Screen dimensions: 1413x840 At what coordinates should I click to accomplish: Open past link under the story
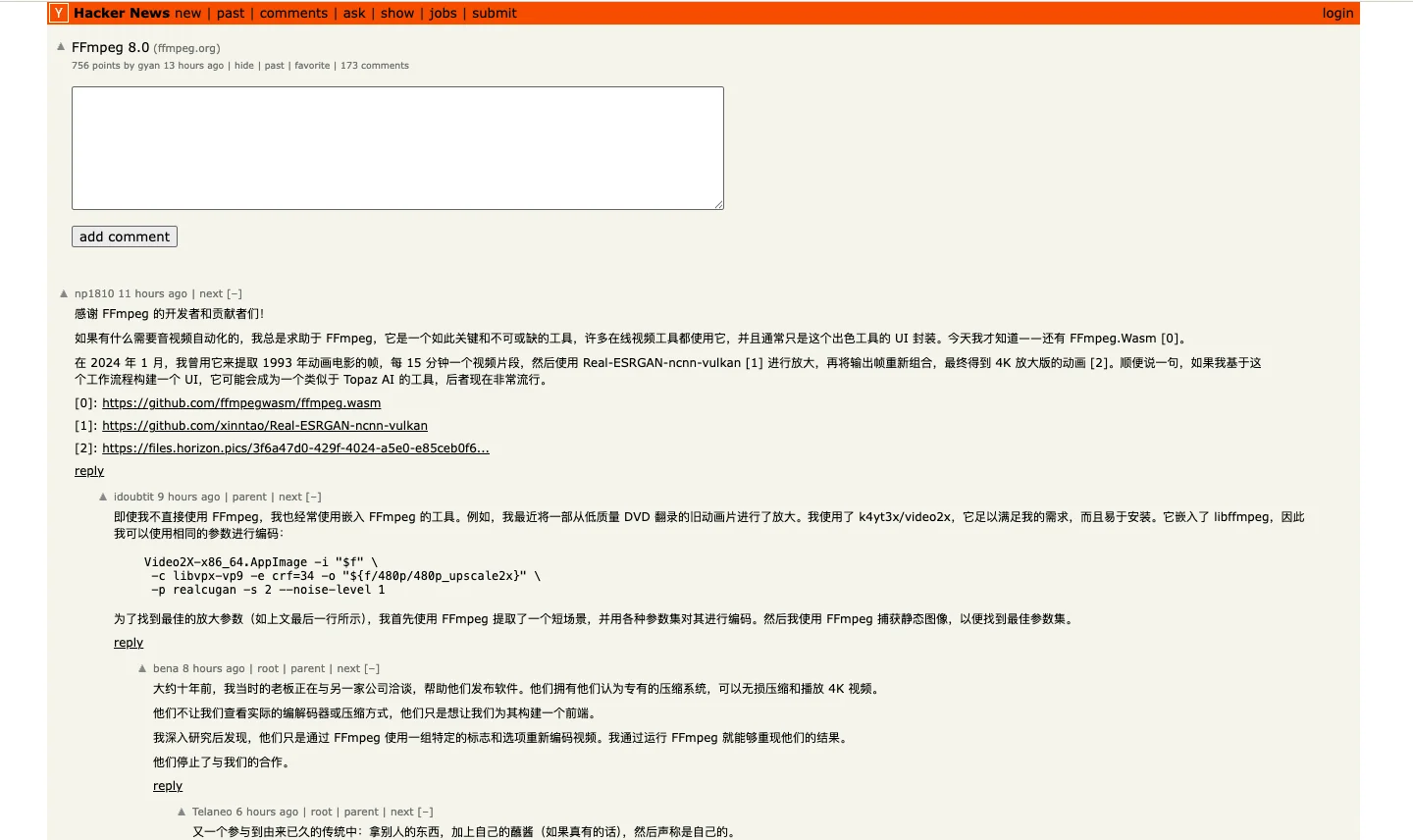(275, 66)
